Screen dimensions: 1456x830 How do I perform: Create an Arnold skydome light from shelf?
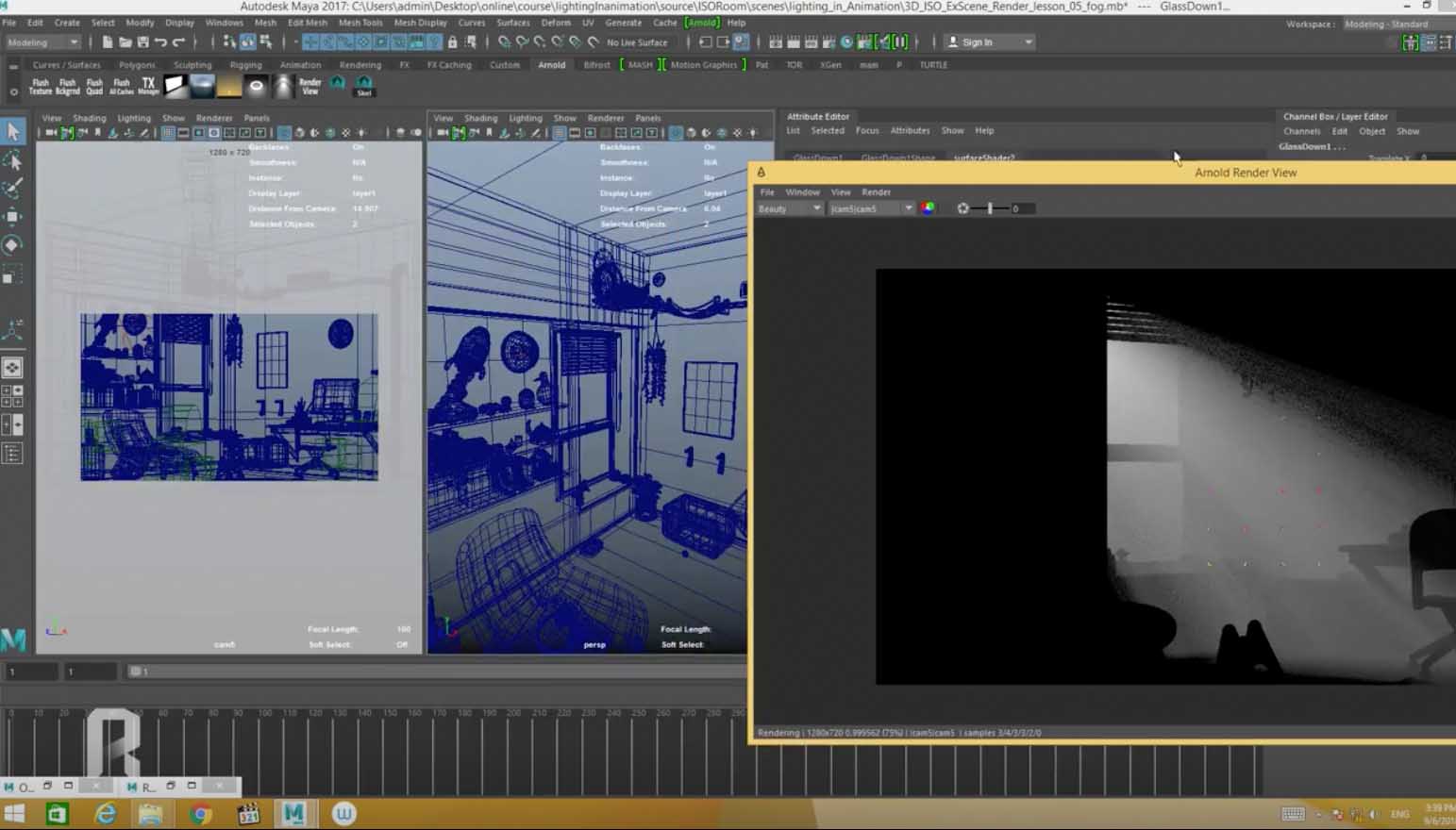[203, 87]
